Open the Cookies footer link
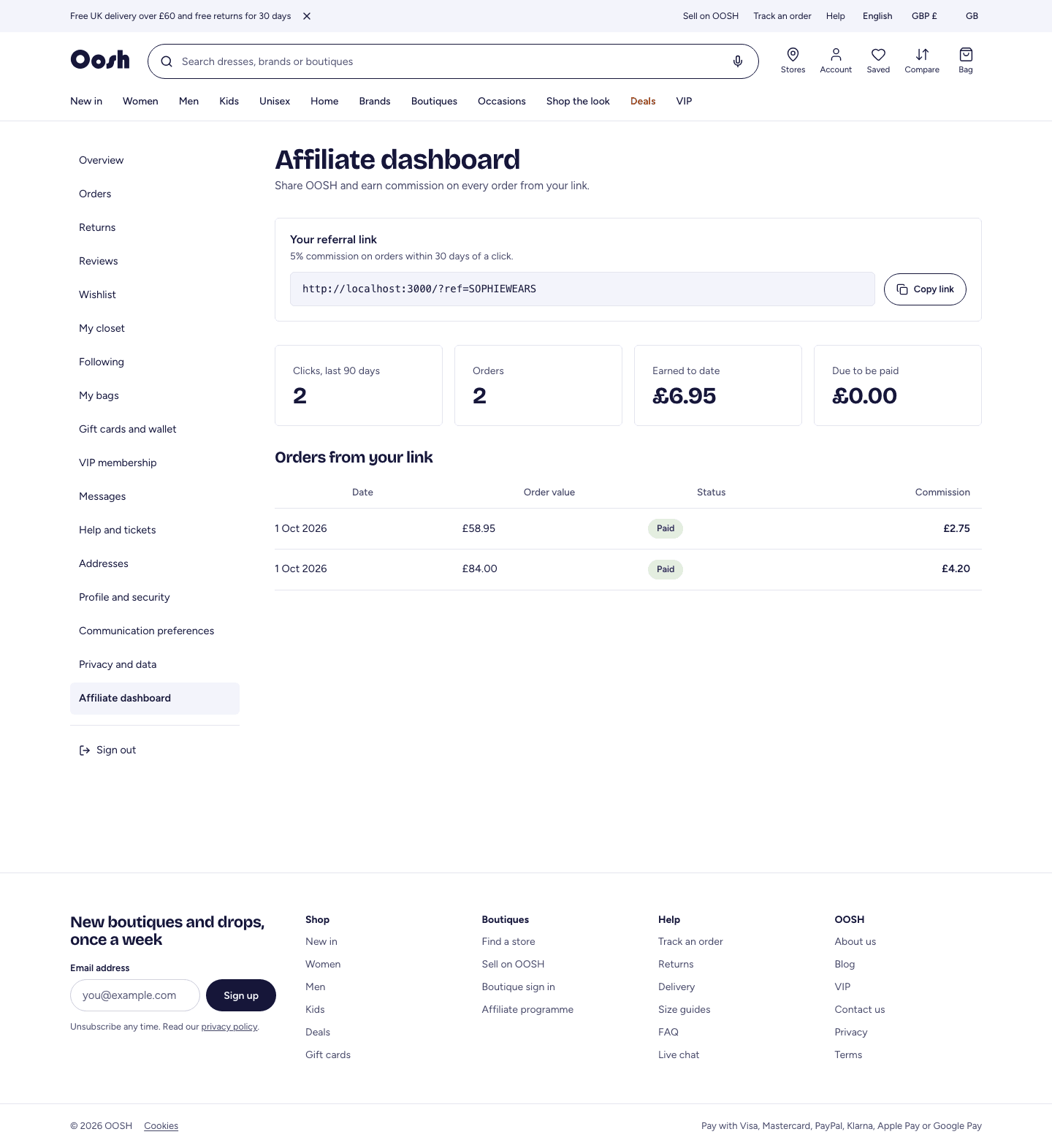This screenshot has height=1148, width=1052. pos(161,1126)
